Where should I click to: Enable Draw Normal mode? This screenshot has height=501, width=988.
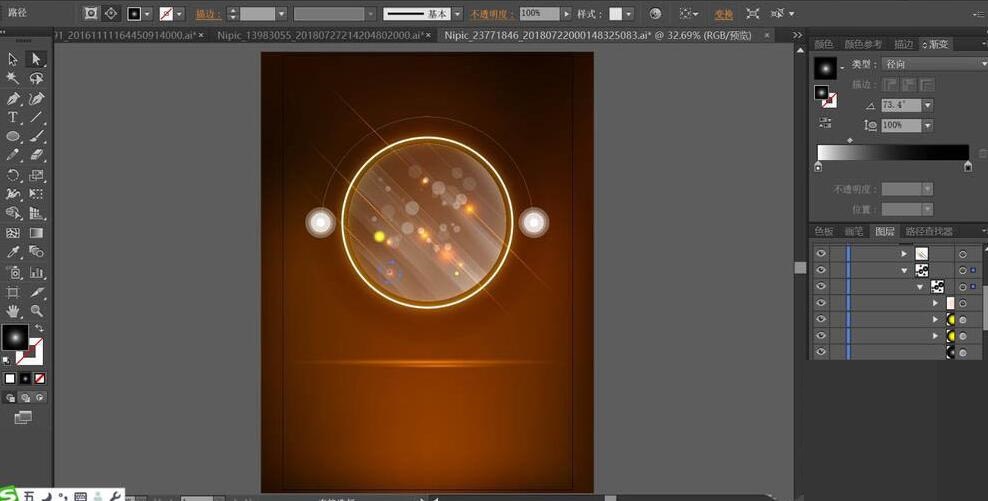coord(10,398)
